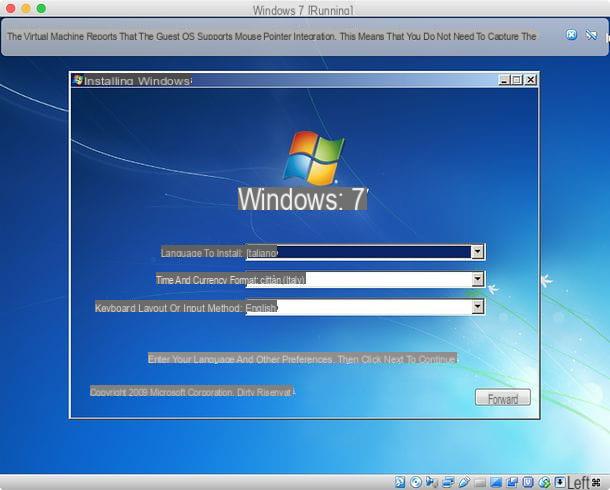Click the Left ⌘ host key indicator
Viewport: 610px width, 490px height.
(584, 483)
